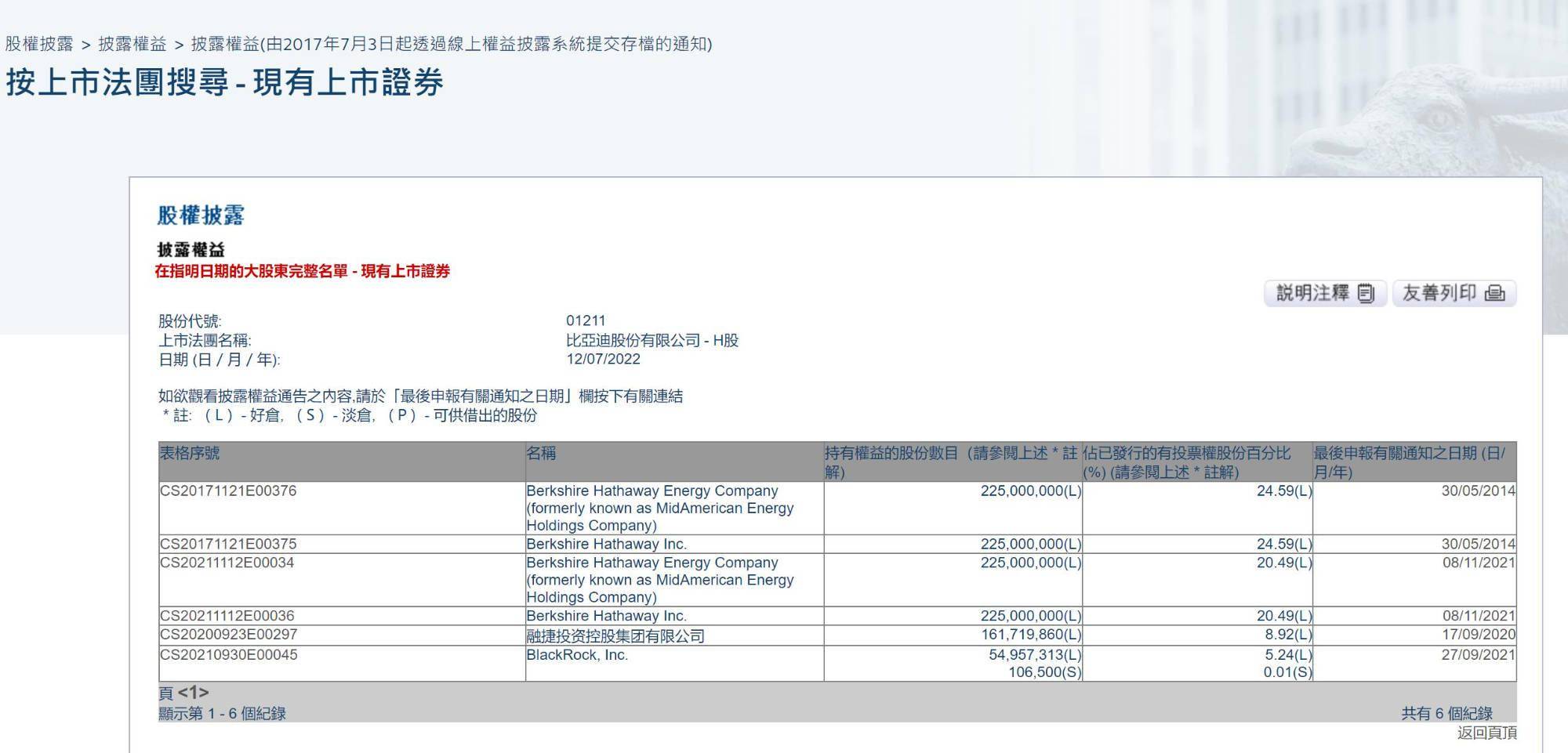Click company name 比亞迪股份有限公司 - H股
Screen dimensions: 1568x753
(652, 341)
